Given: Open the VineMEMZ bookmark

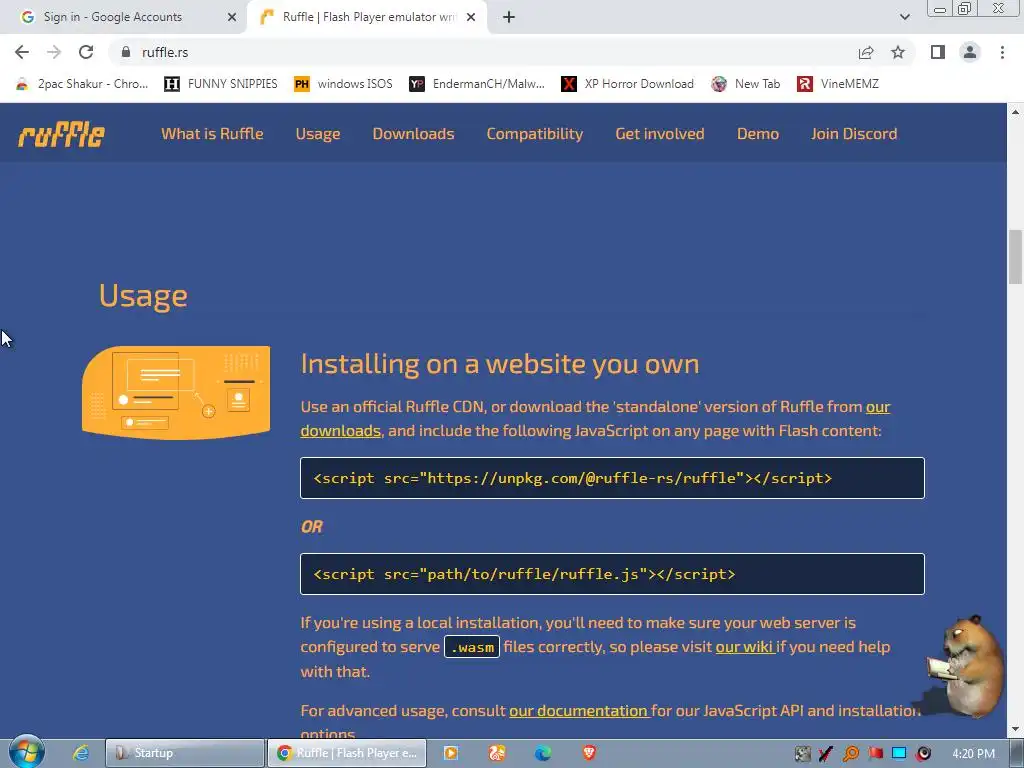Looking at the screenshot, I should [838, 84].
